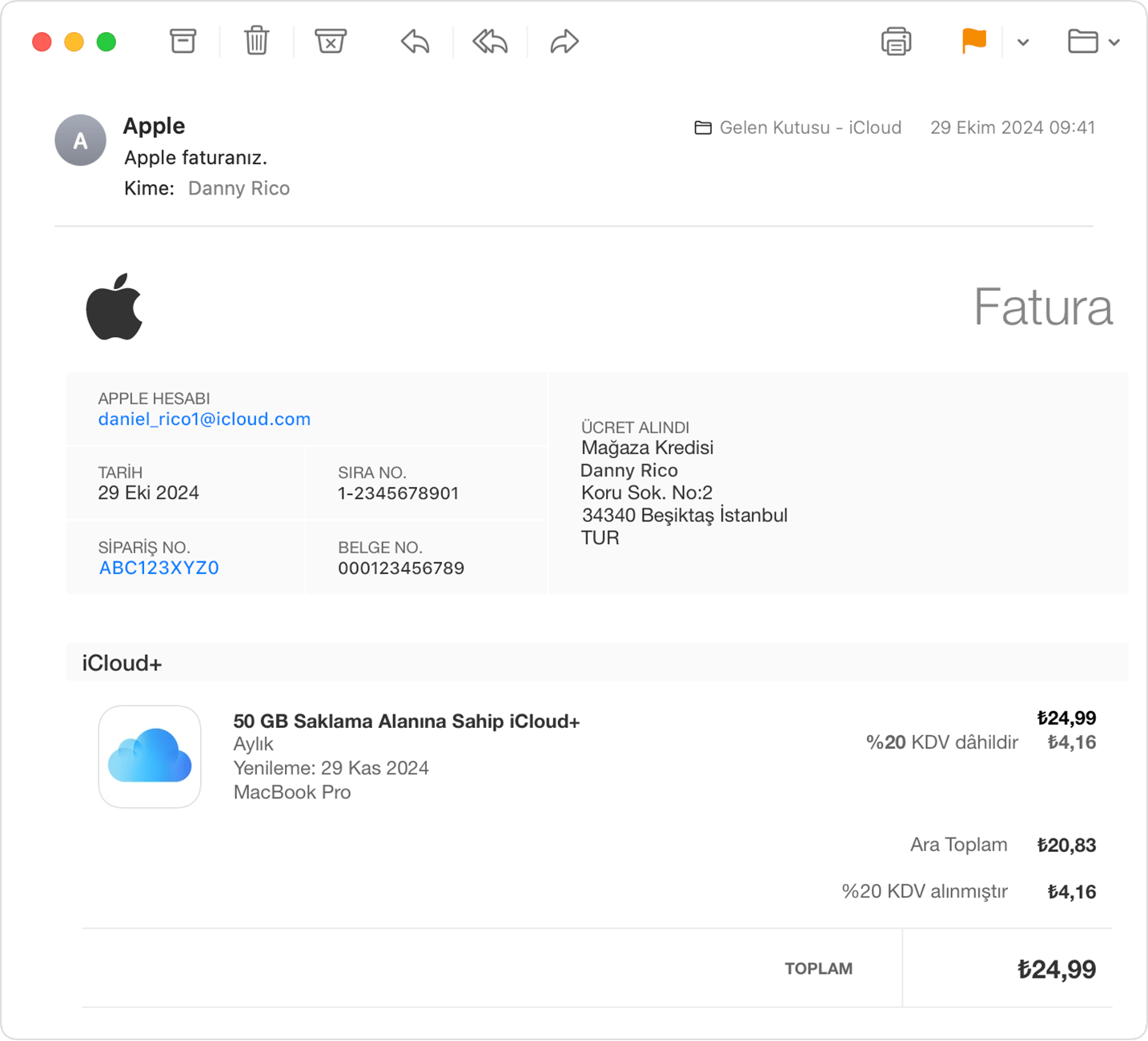Open the Move to folder icon

pos(1082,41)
